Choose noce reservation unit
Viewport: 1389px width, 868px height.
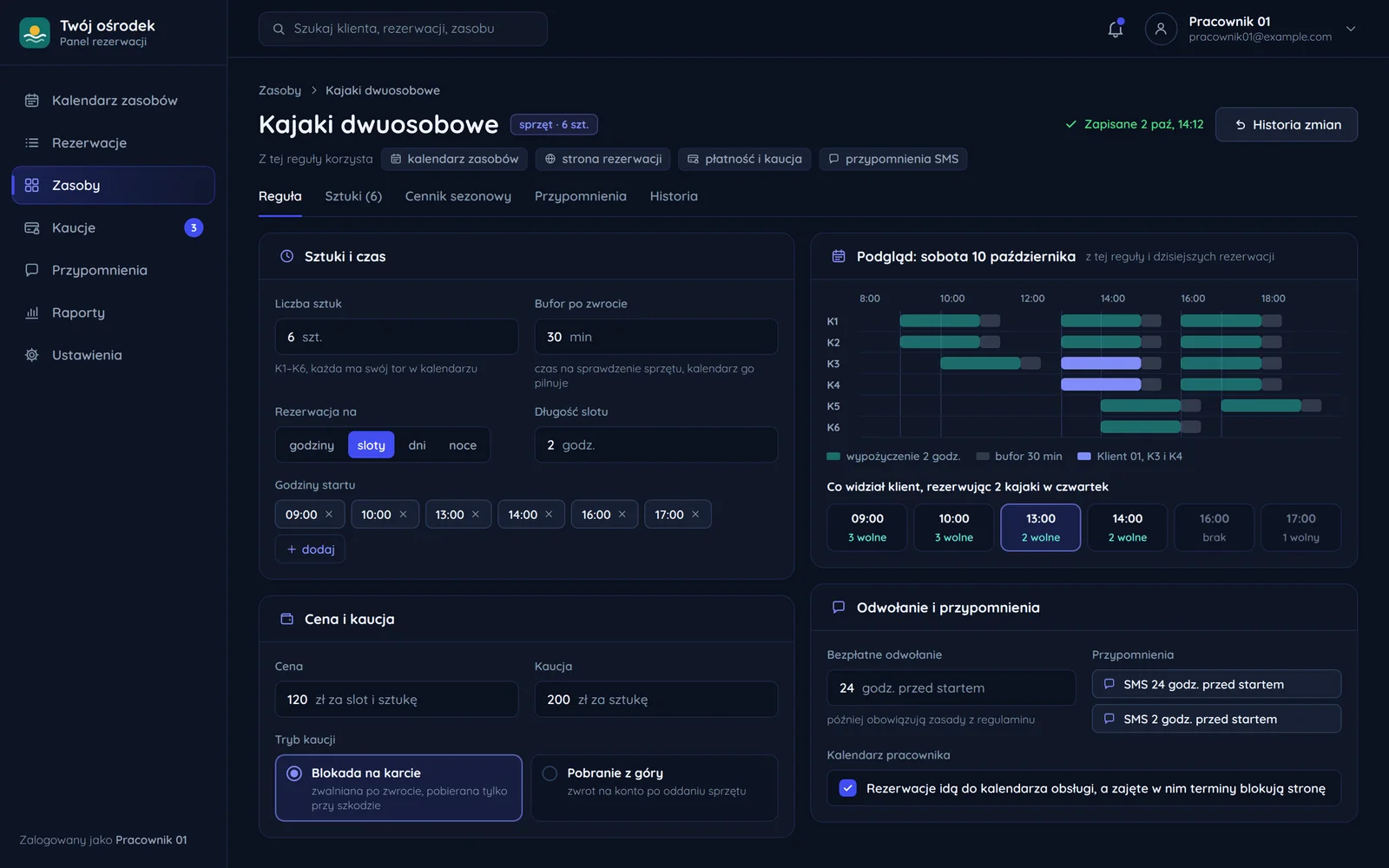463,445
